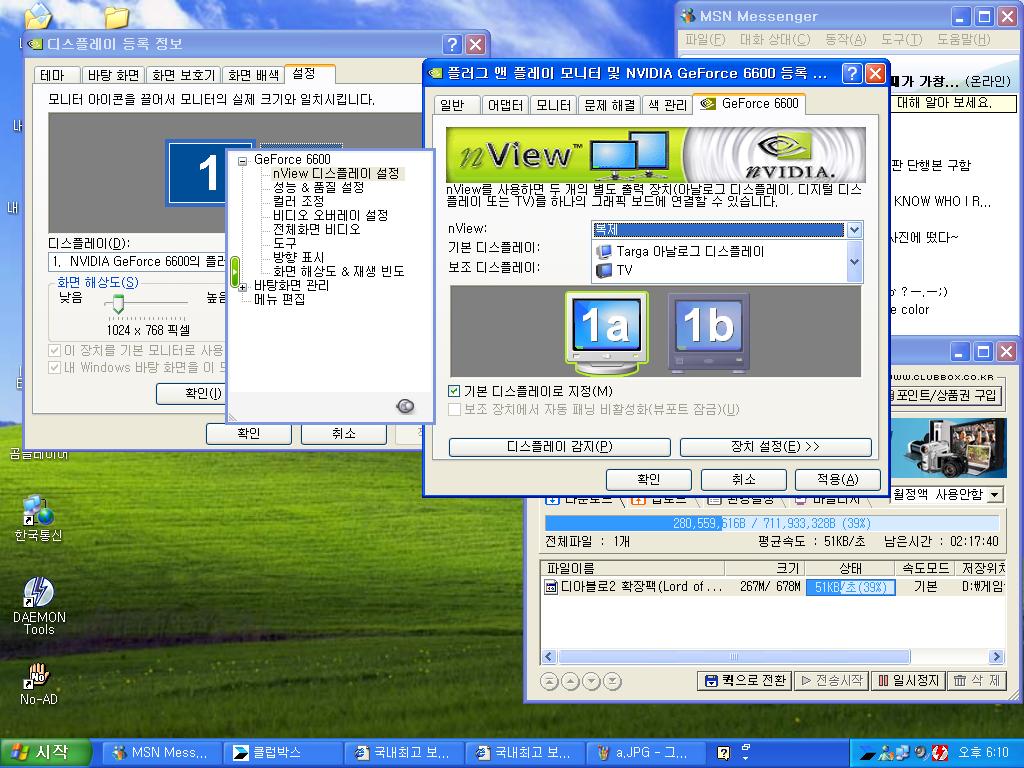This screenshot has height=768, width=1024.
Task: Open the 파일(F) menu in MSN Messenger
Action: (x=705, y=40)
